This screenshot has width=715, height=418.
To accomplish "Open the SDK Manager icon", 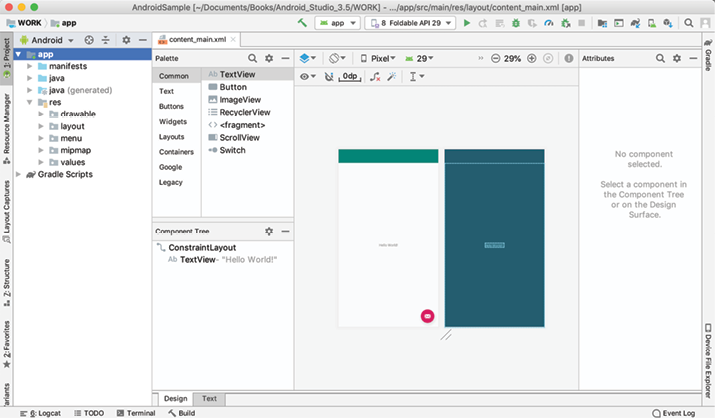I will (668, 23).
